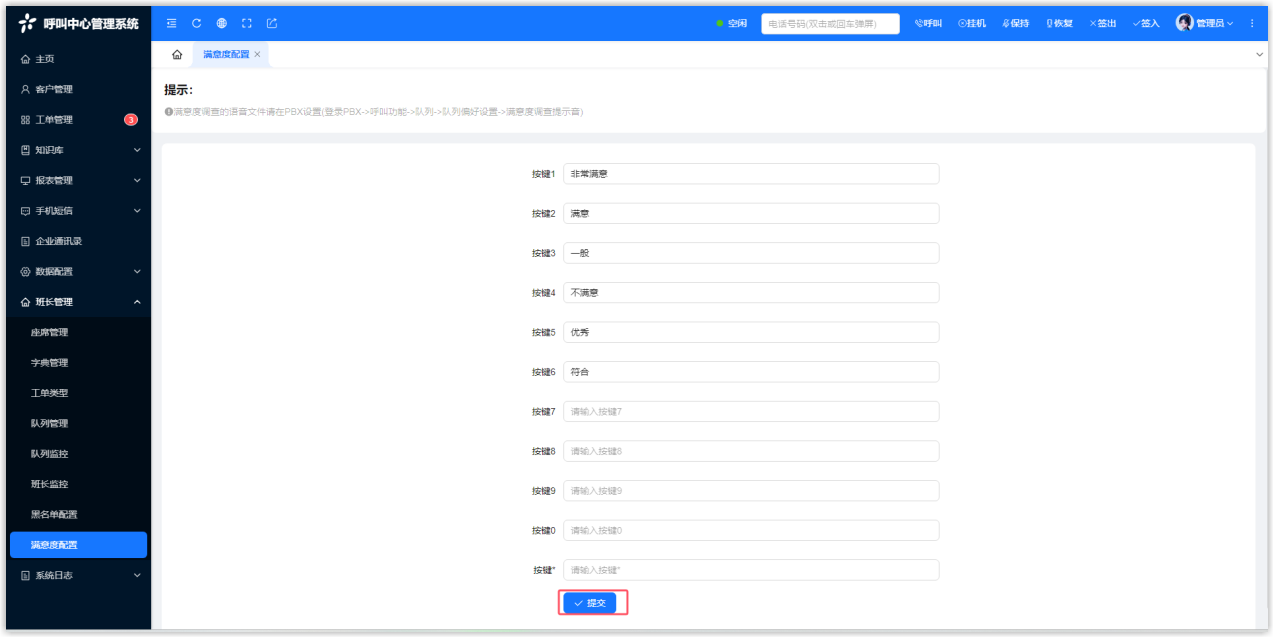This screenshot has width=1274, height=638.
Task: Open 队列监控 in the sidebar
Action: [x=50, y=454]
